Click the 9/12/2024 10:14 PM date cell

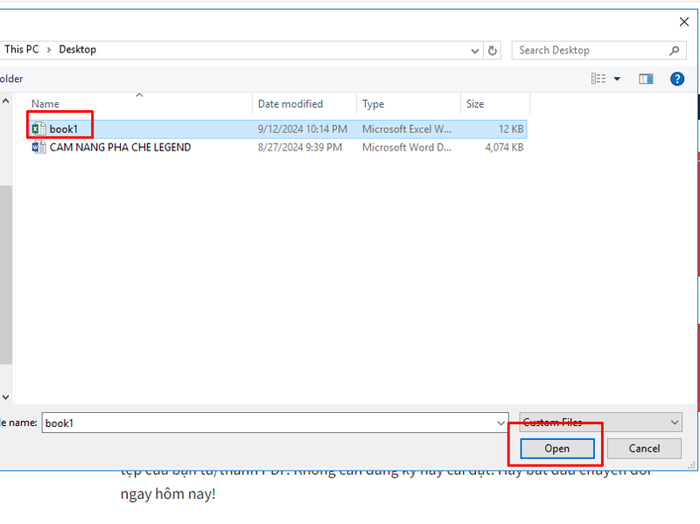pyautogui.click(x=302, y=129)
